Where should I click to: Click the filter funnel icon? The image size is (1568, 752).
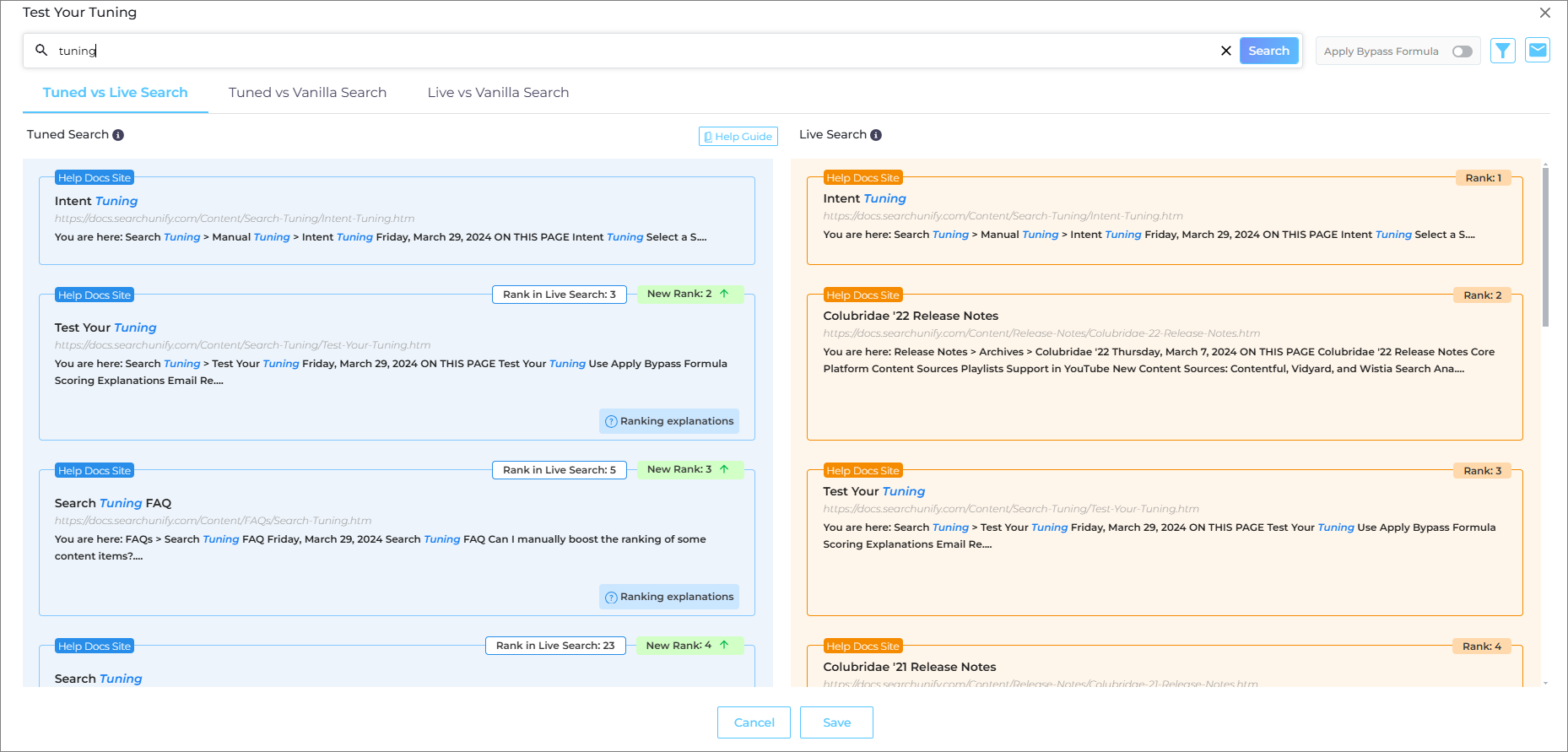1502,51
